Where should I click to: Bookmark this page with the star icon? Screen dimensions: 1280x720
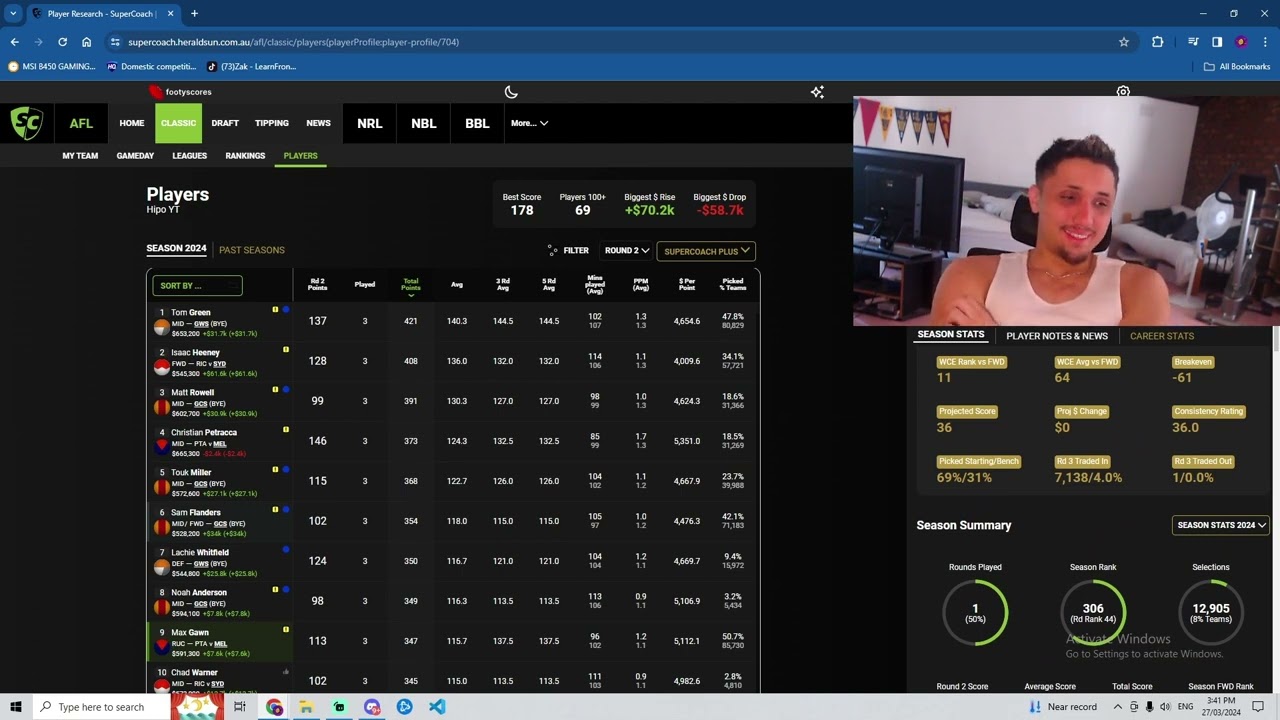click(1124, 42)
